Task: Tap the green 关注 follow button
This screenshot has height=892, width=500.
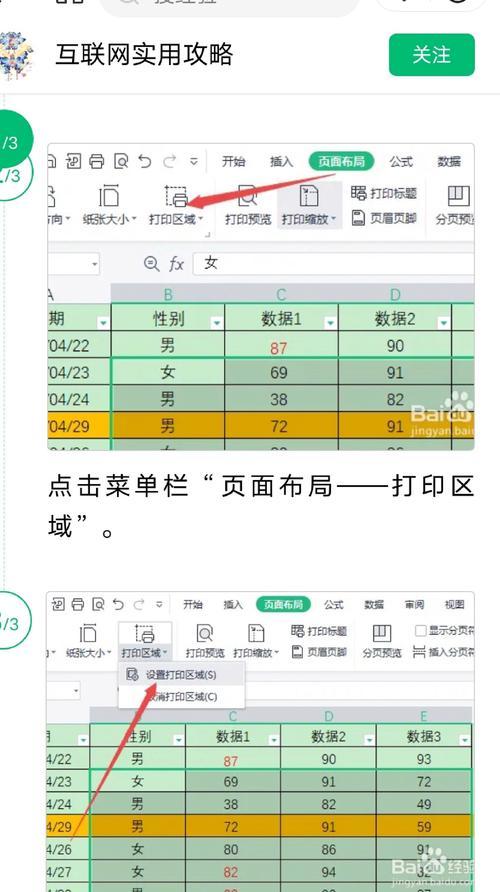Action: [431, 55]
